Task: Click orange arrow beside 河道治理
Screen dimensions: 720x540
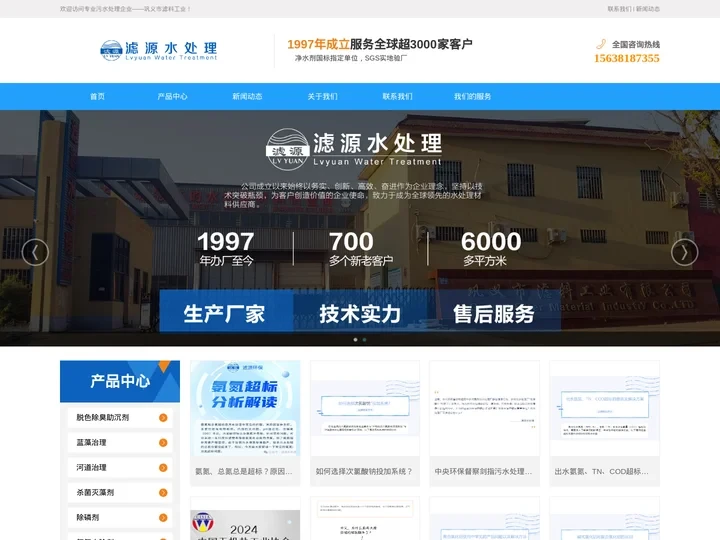Action: click(163, 468)
